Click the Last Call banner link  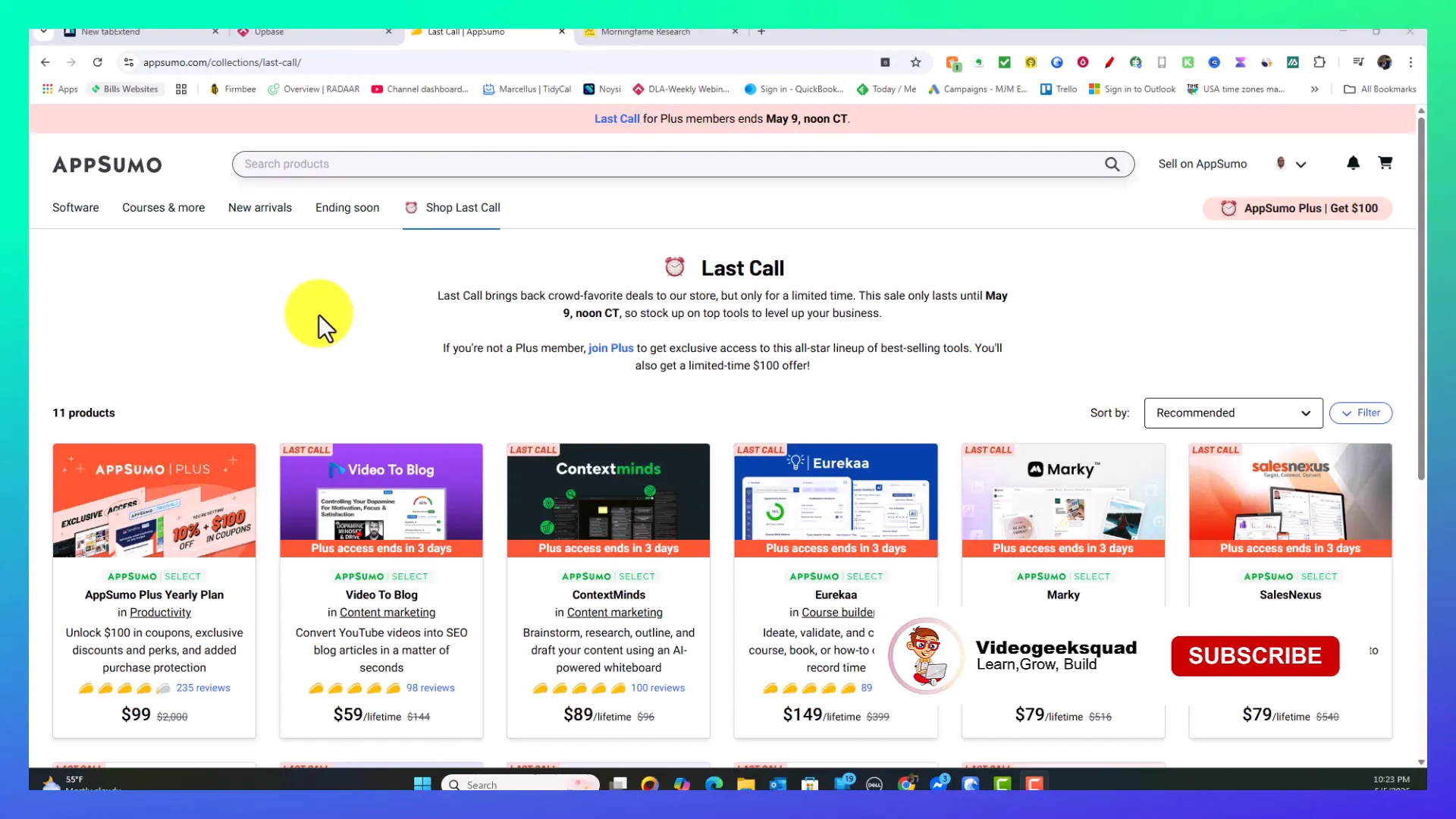617,119
